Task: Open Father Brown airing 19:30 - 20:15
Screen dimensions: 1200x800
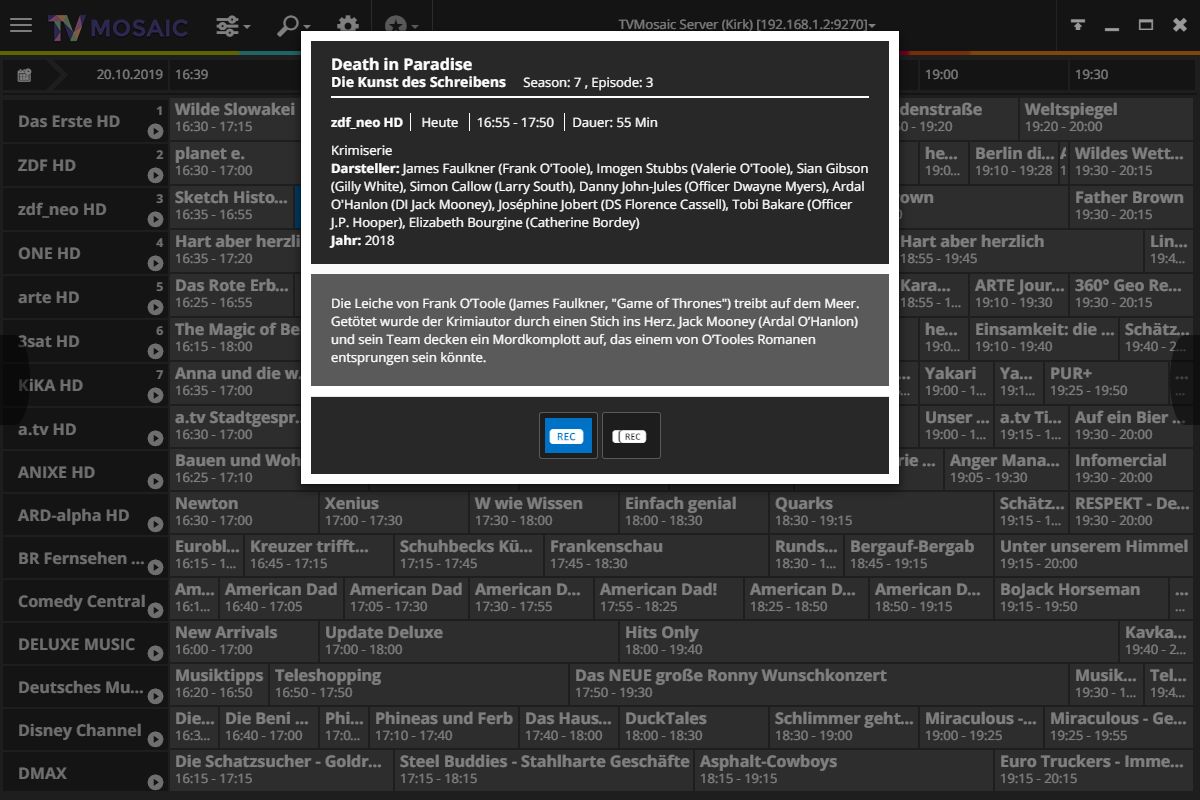Action: tap(1132, 205)
